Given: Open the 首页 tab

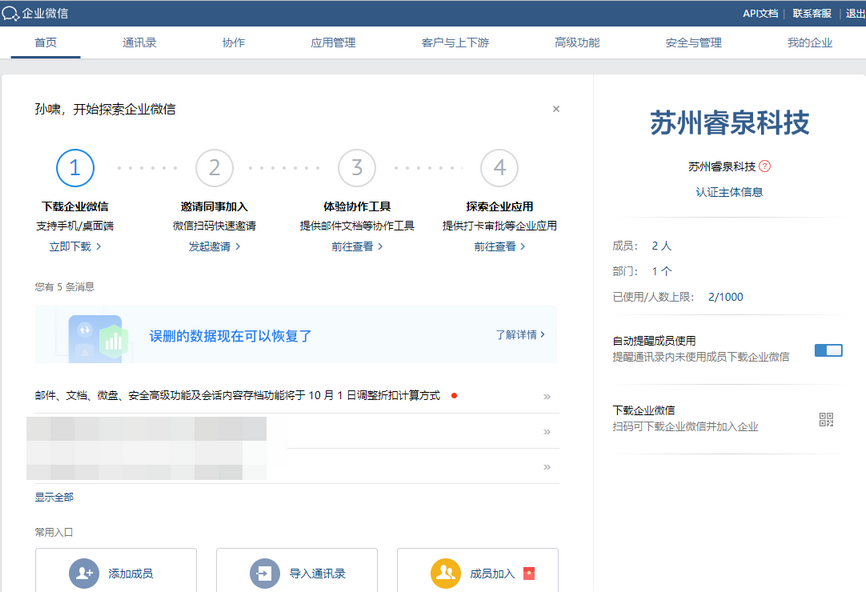Looking at the screenshot, I should (x=45, y=43).
